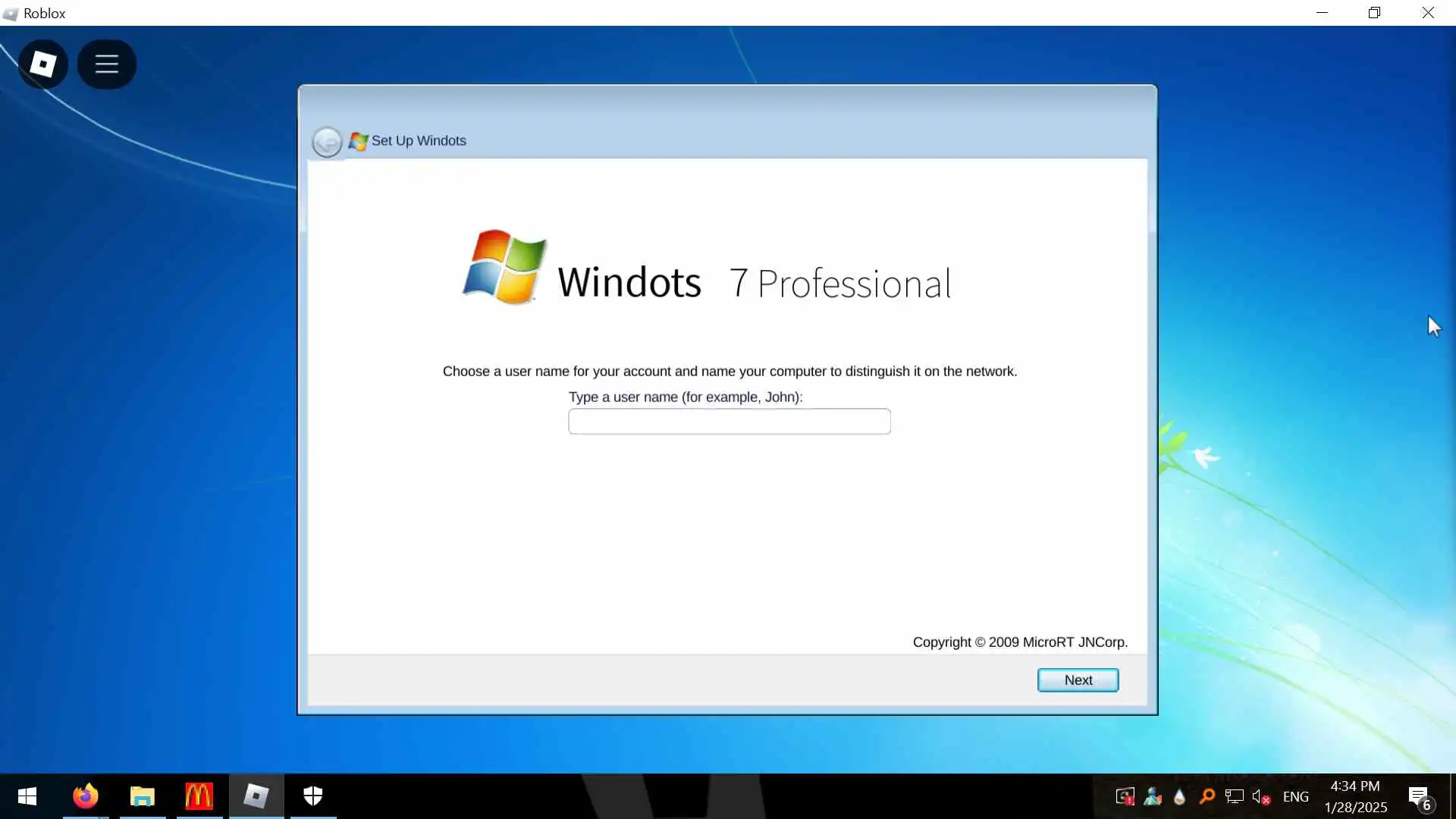Launch the McDonald's taskbar app
Image resolution: width=1456 pixels, height=819 pixels.
(199, 796)
